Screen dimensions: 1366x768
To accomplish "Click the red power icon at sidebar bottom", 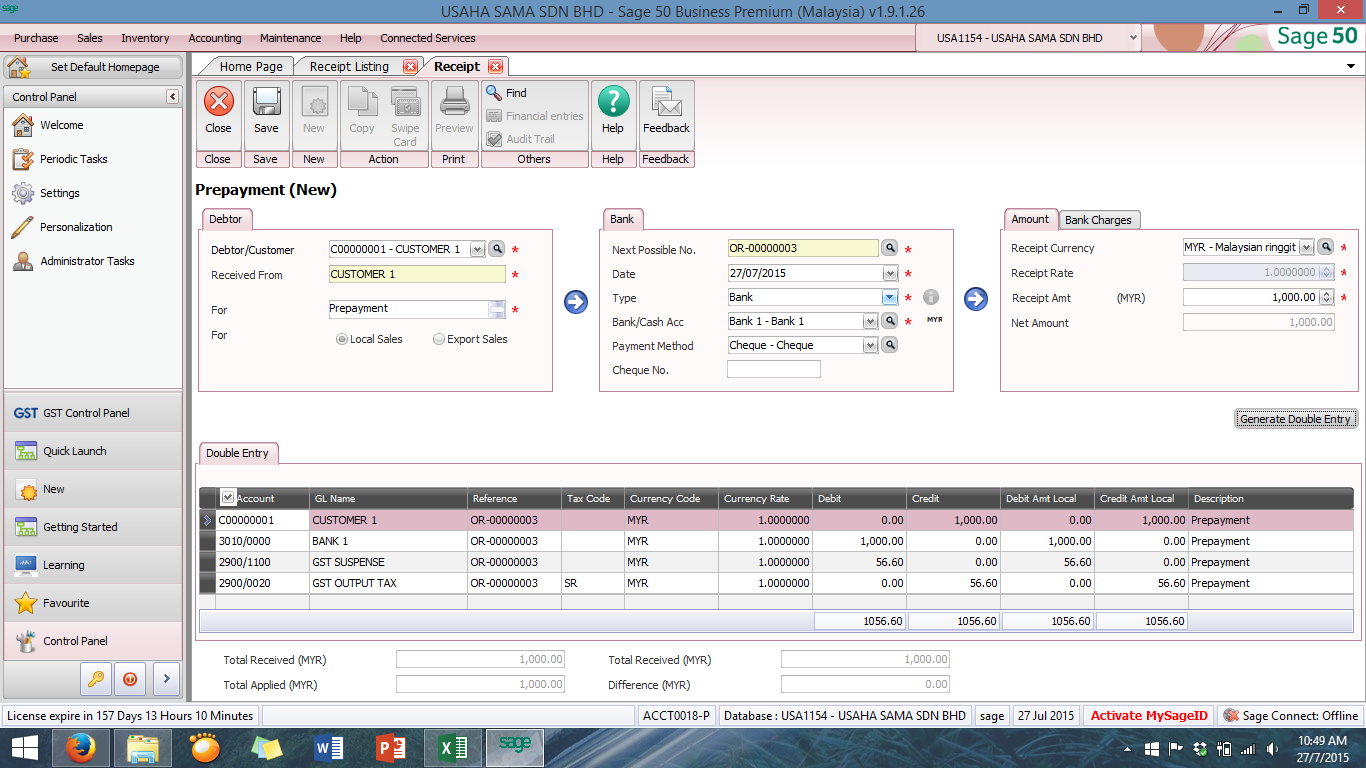I will coord(130,679).
